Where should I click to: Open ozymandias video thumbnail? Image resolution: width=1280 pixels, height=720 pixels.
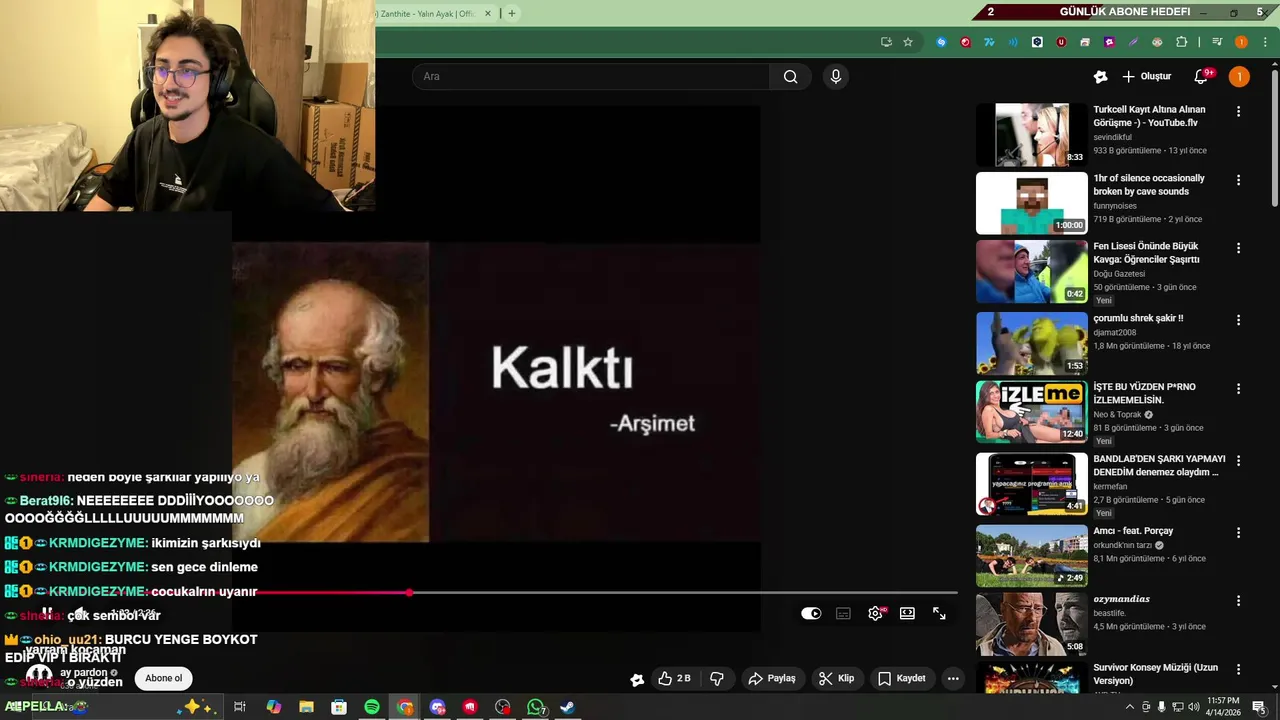1031,624
